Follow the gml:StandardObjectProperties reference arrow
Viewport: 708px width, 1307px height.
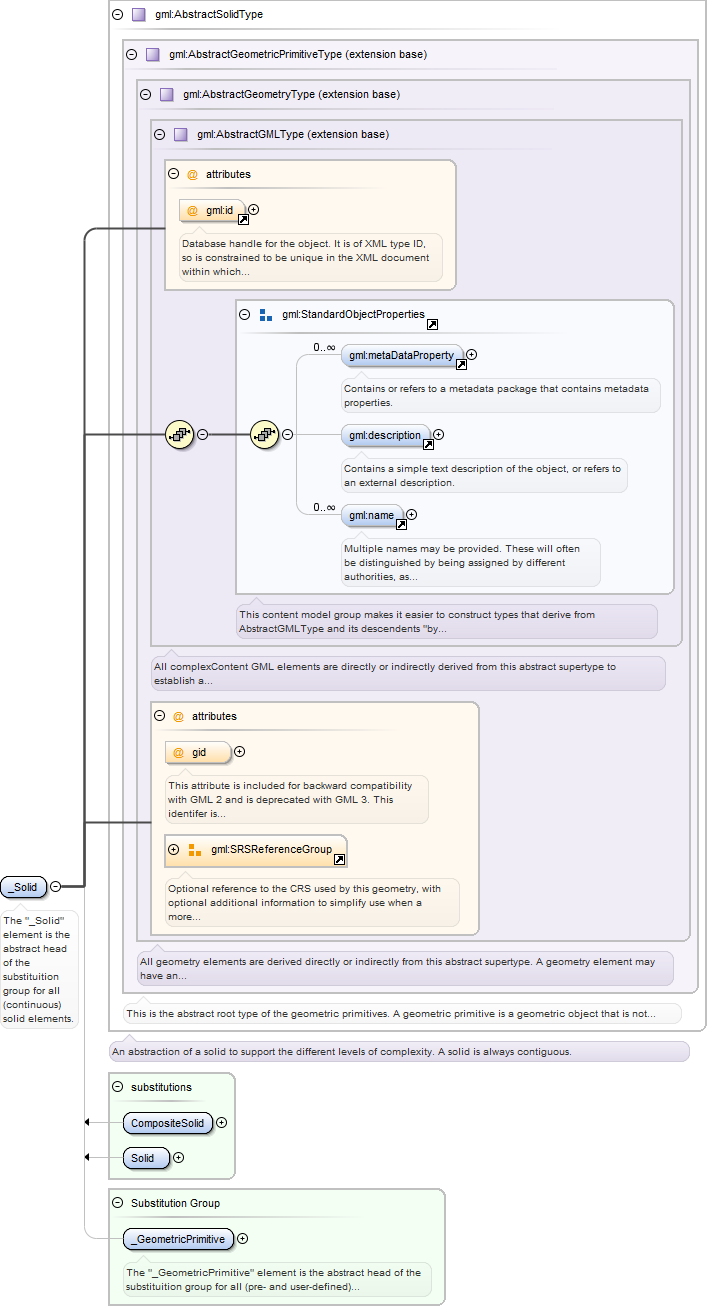pos(432,325)
